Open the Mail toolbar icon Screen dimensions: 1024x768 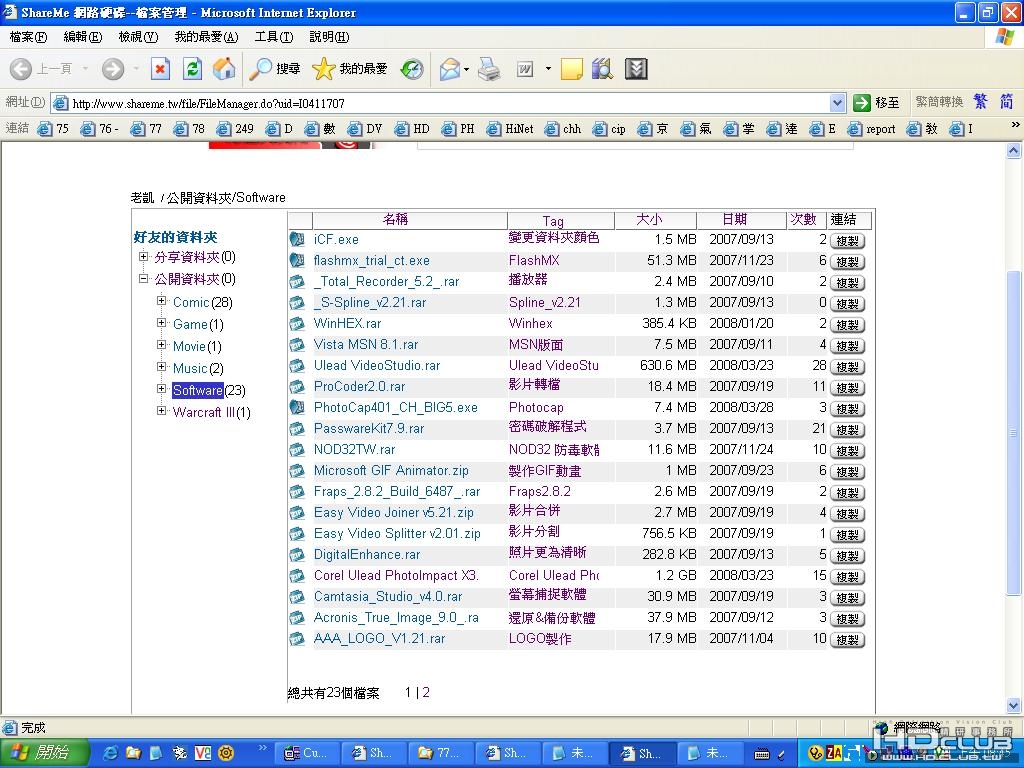449,69
